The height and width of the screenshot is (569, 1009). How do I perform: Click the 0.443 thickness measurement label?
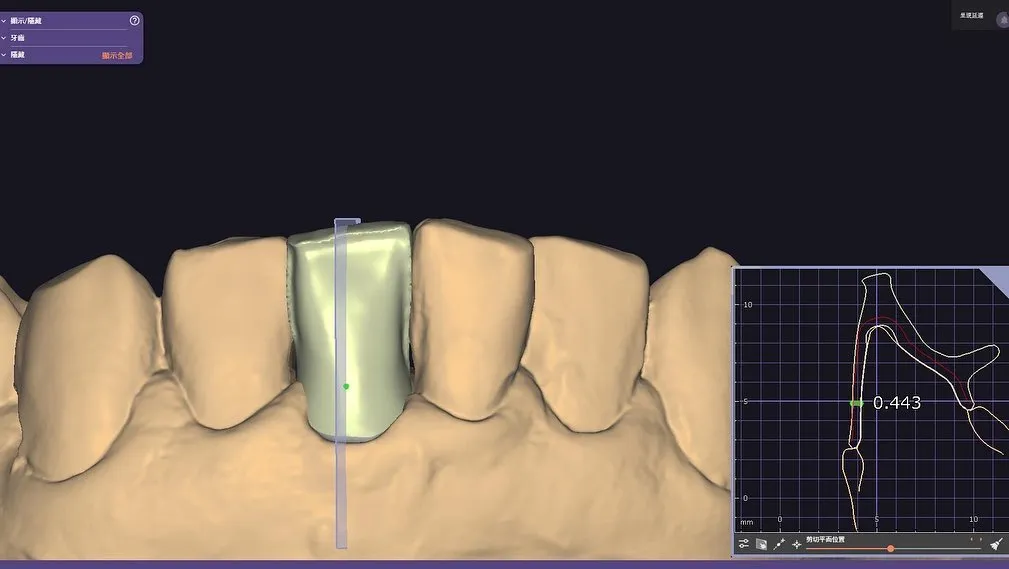pyautogui.click(x=896, y=403)
